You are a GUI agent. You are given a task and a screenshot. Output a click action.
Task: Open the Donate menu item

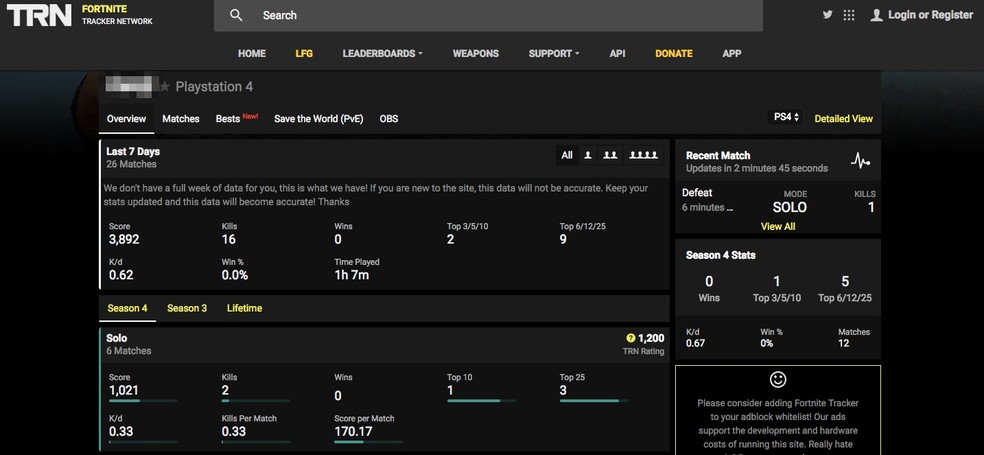tap(674, 53)
